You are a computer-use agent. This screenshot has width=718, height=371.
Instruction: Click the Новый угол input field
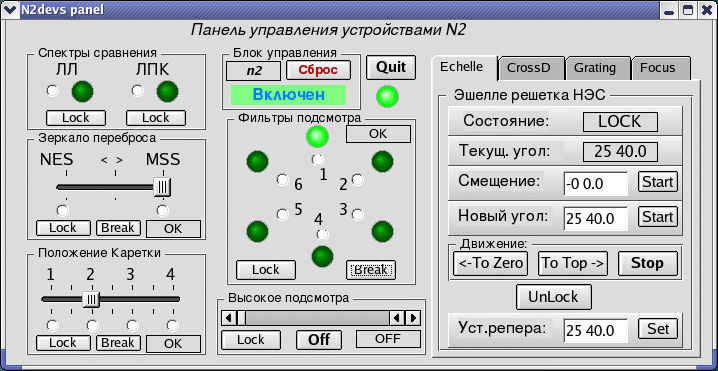point(596,219)
